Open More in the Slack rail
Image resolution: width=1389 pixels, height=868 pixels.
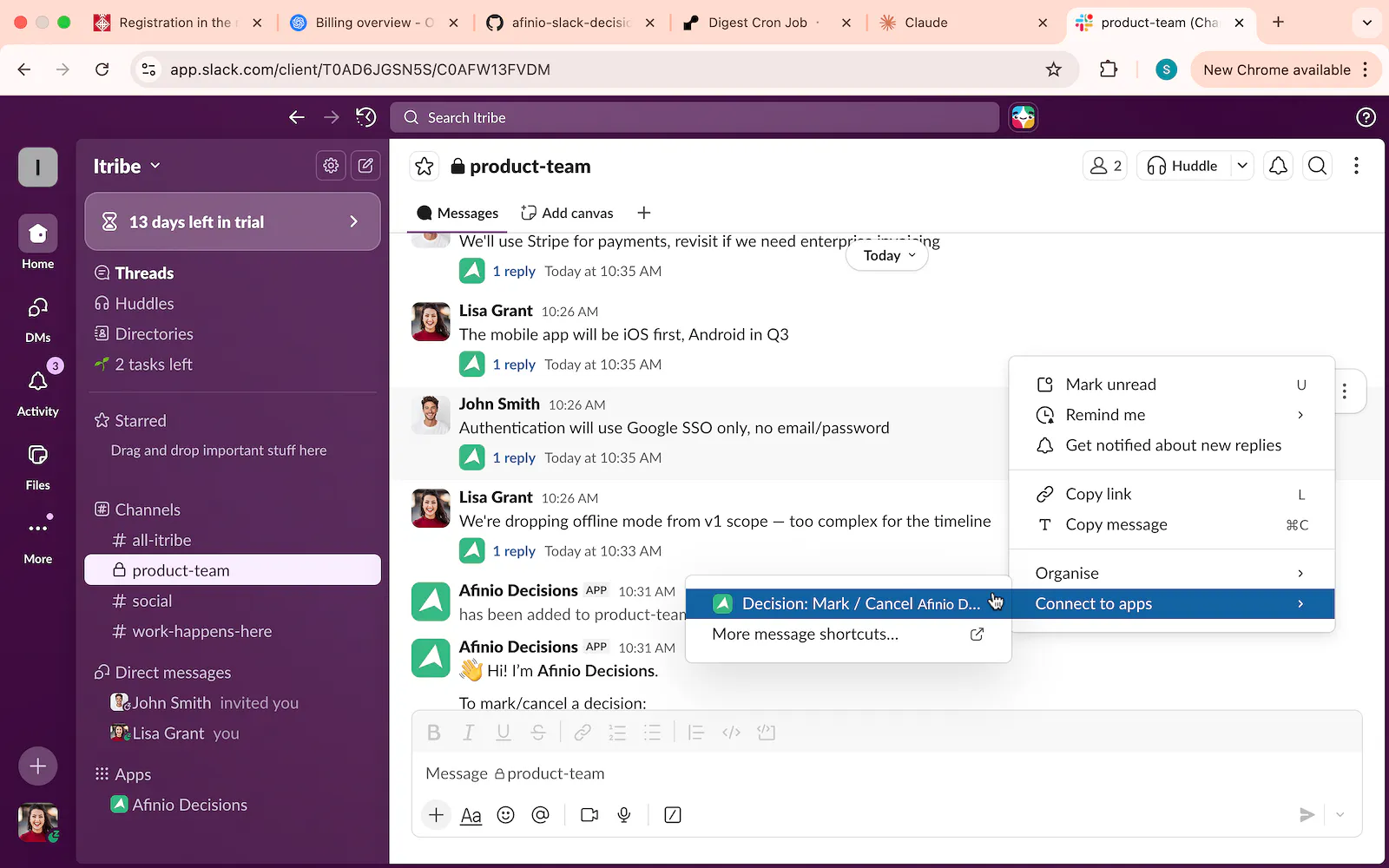click(38, 538)
